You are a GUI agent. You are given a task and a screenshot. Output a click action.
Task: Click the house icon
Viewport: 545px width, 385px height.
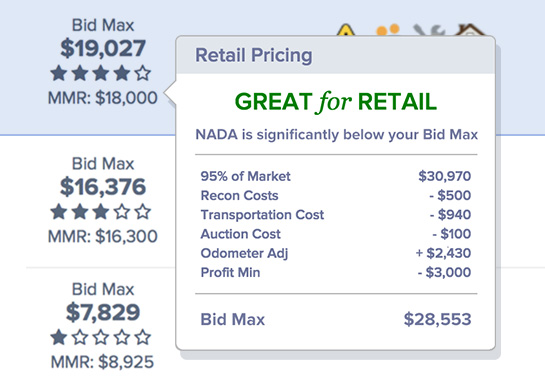point(469,30)
